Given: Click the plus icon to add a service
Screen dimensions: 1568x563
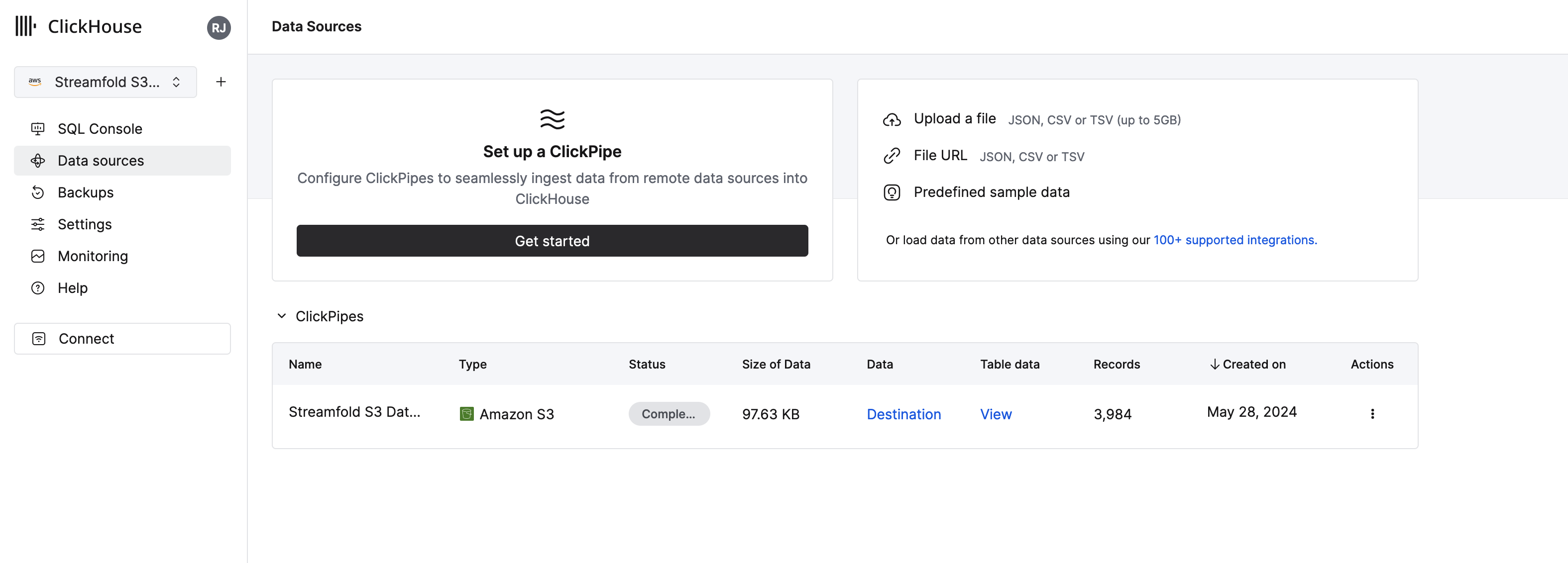Looking at the screenshot, I should [x=221, y=82].
